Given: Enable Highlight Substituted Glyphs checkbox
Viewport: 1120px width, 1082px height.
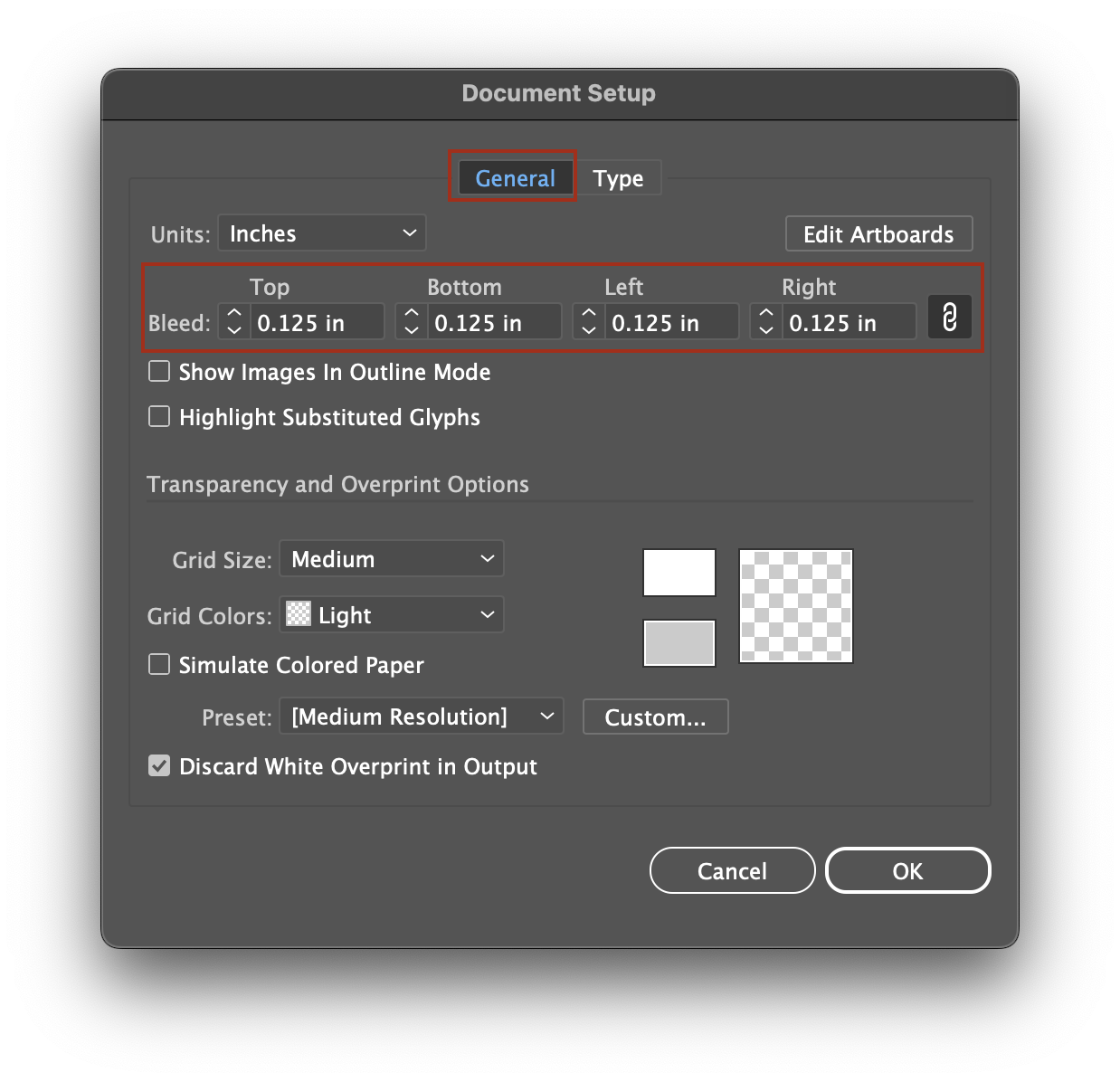Looking at the screenshot, I should (x=159, y=416).
